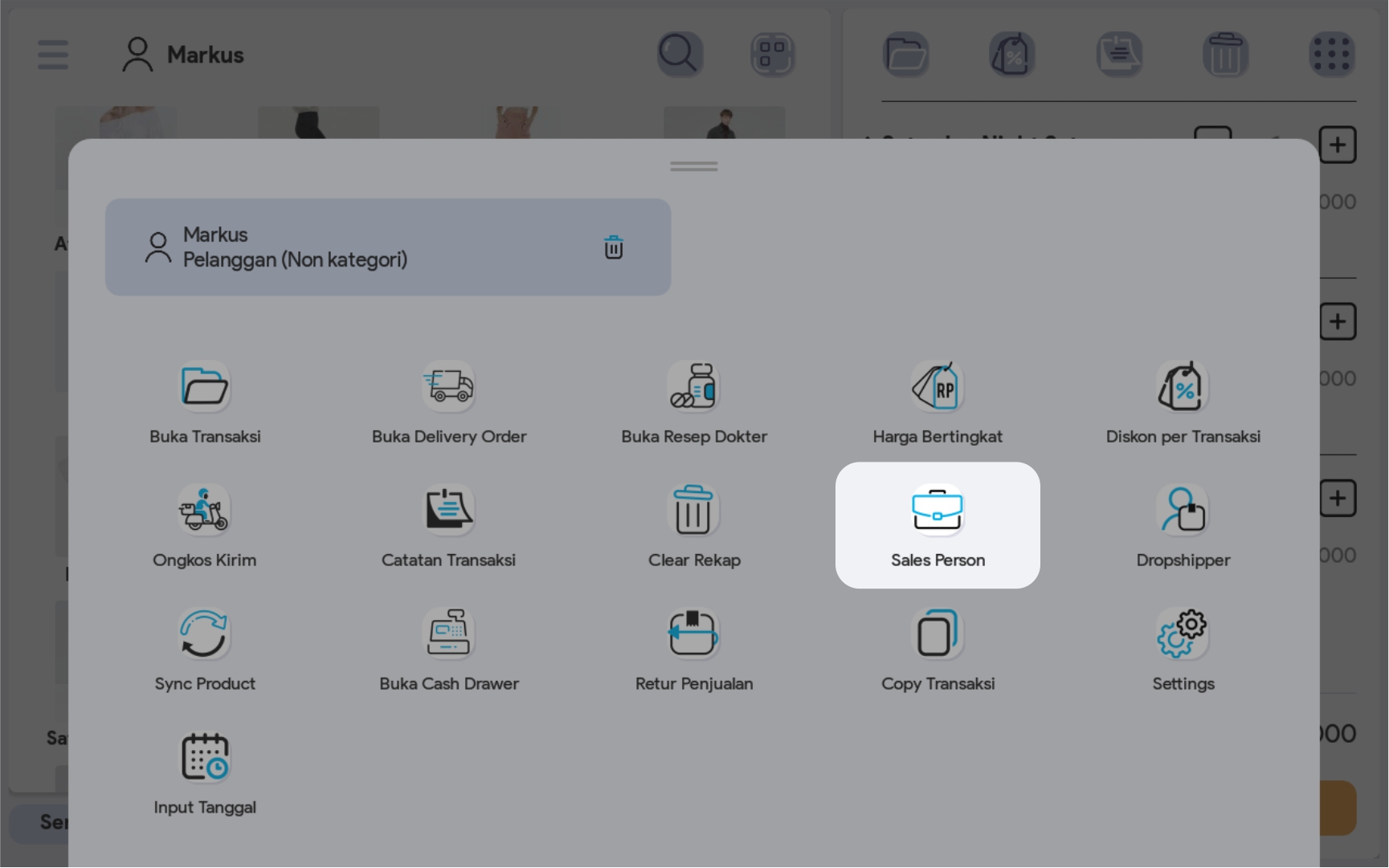Screen dimensions: 1389x868
Task: Add Ongkos Kirim shipping cost
Action: tap(204, 511)
